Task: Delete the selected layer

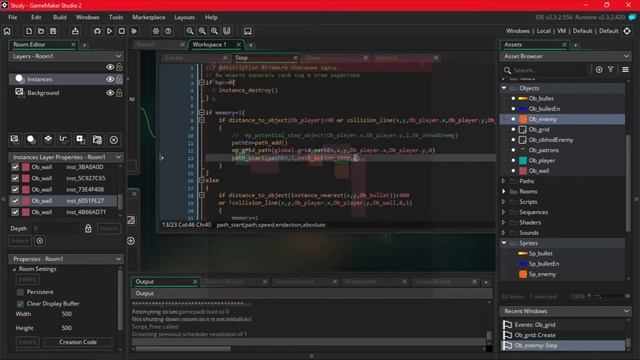Action: tap(114, 140)
